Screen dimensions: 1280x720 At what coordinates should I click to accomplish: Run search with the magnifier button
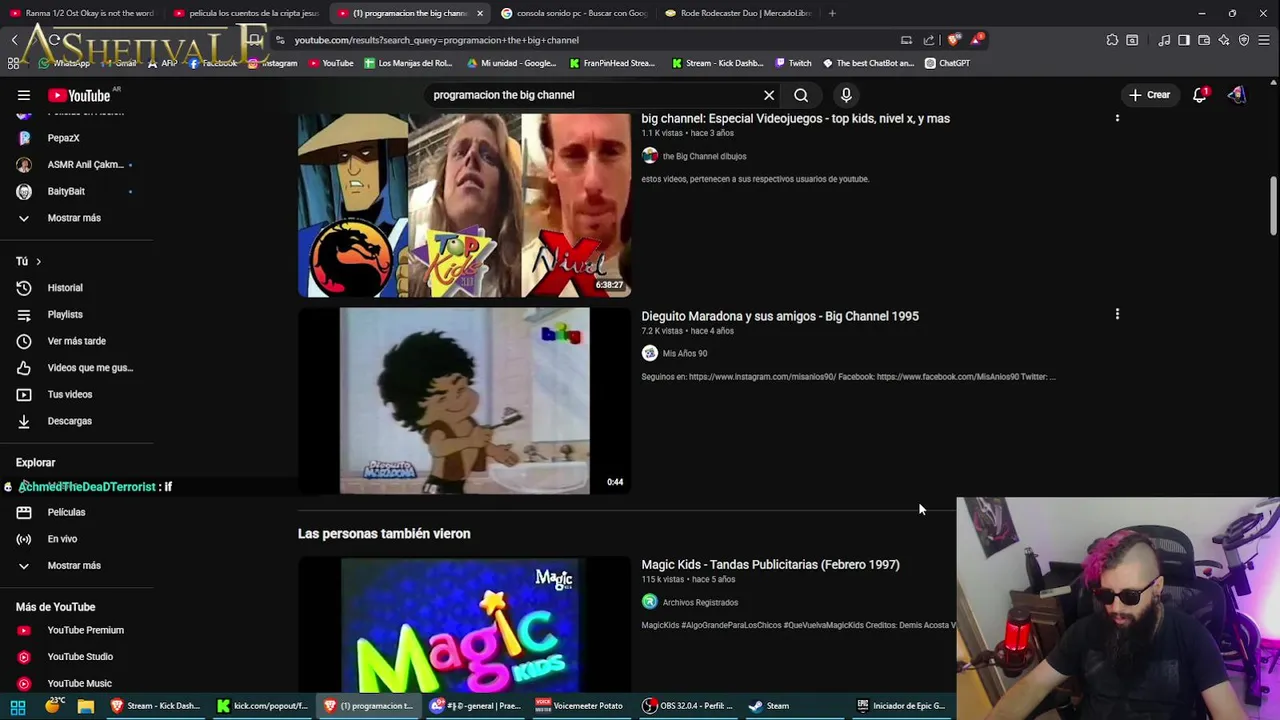point(801,95)
